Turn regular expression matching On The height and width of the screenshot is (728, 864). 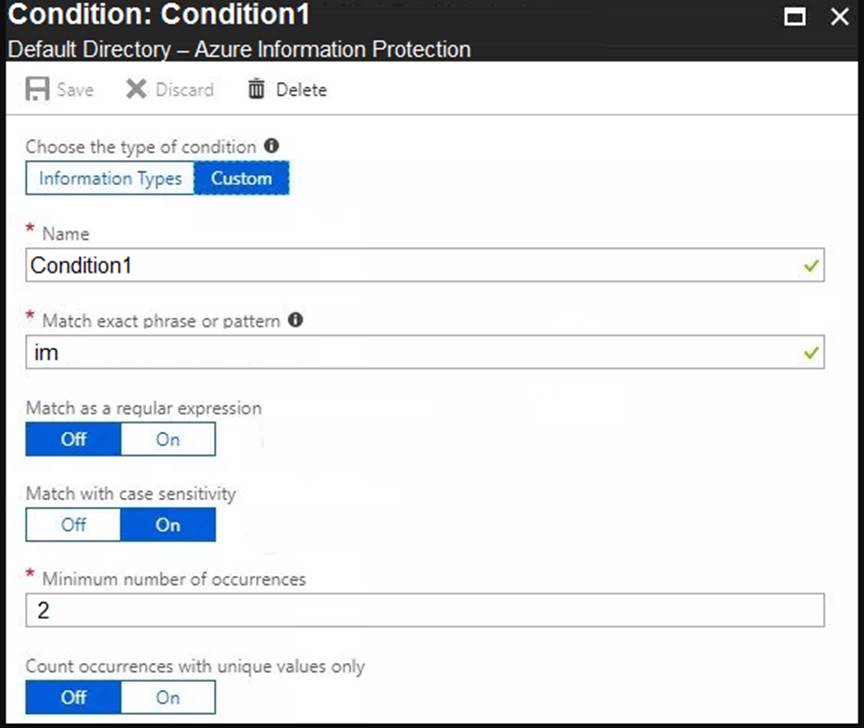[168, 439]
